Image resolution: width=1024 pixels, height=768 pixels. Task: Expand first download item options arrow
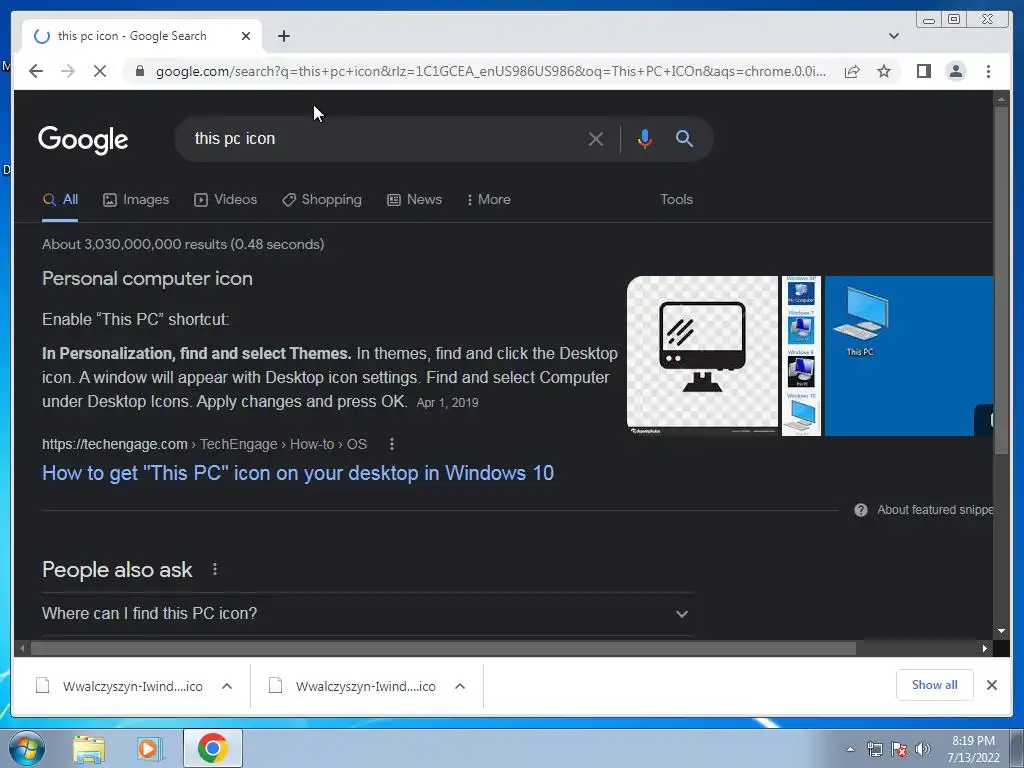click(x=227, y=686)
